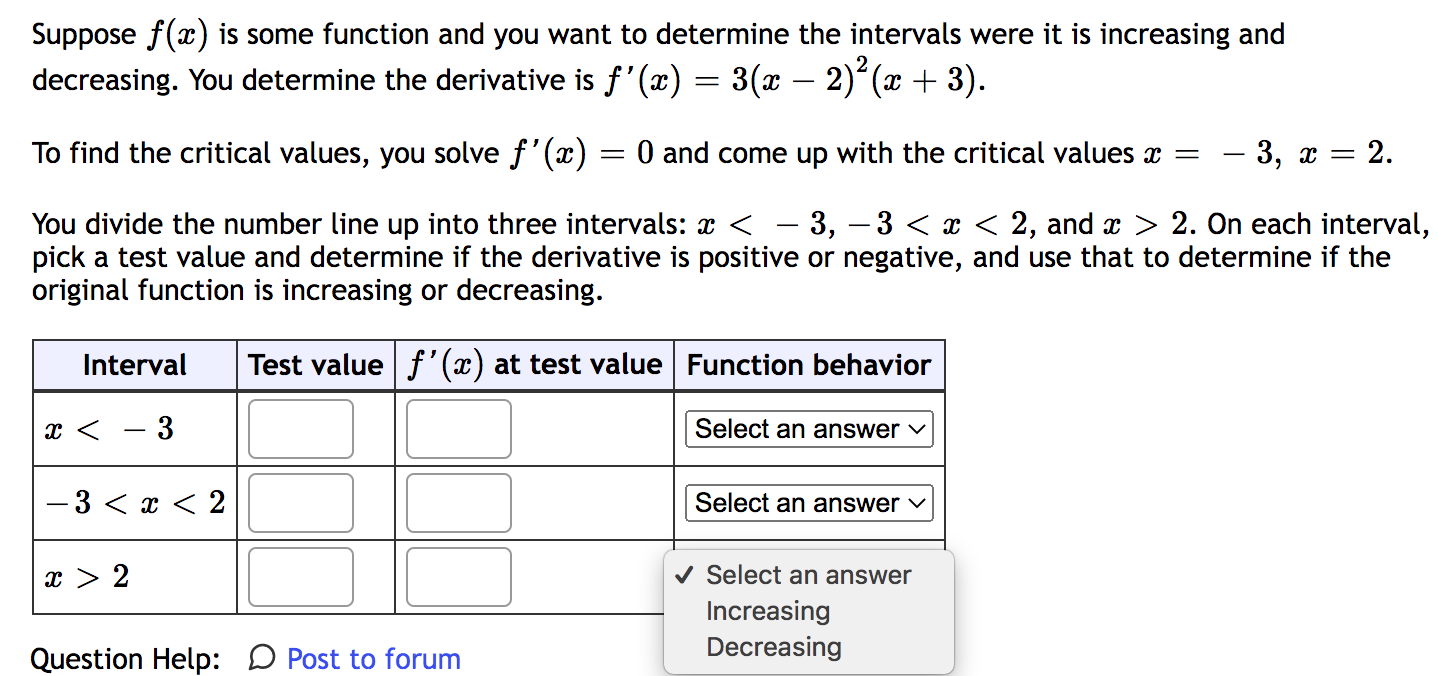
Task: Click the derivative value field for x < -3
Action: 458,428
